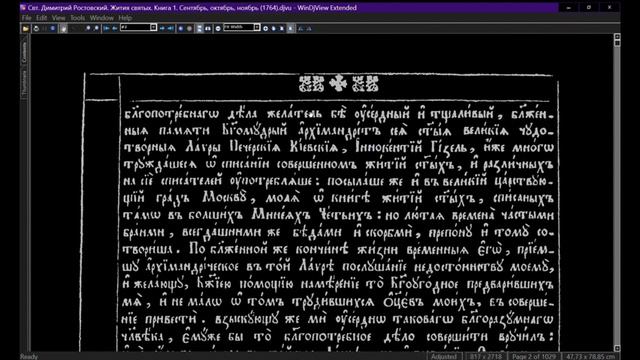Click inside the page number field
The height and width of the screenshot is (360, 640).
pos(135,27)
